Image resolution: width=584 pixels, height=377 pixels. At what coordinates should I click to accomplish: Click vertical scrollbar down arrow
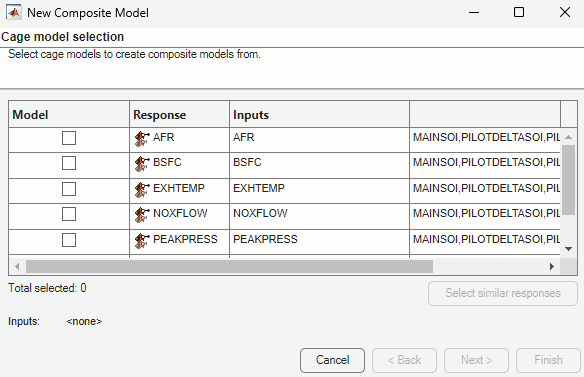568,249
